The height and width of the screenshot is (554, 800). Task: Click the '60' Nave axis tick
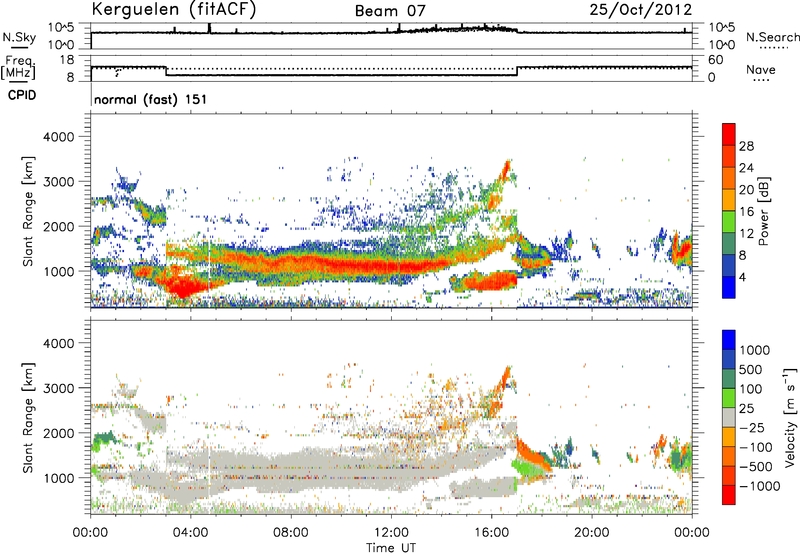click(x=715, y=60)
